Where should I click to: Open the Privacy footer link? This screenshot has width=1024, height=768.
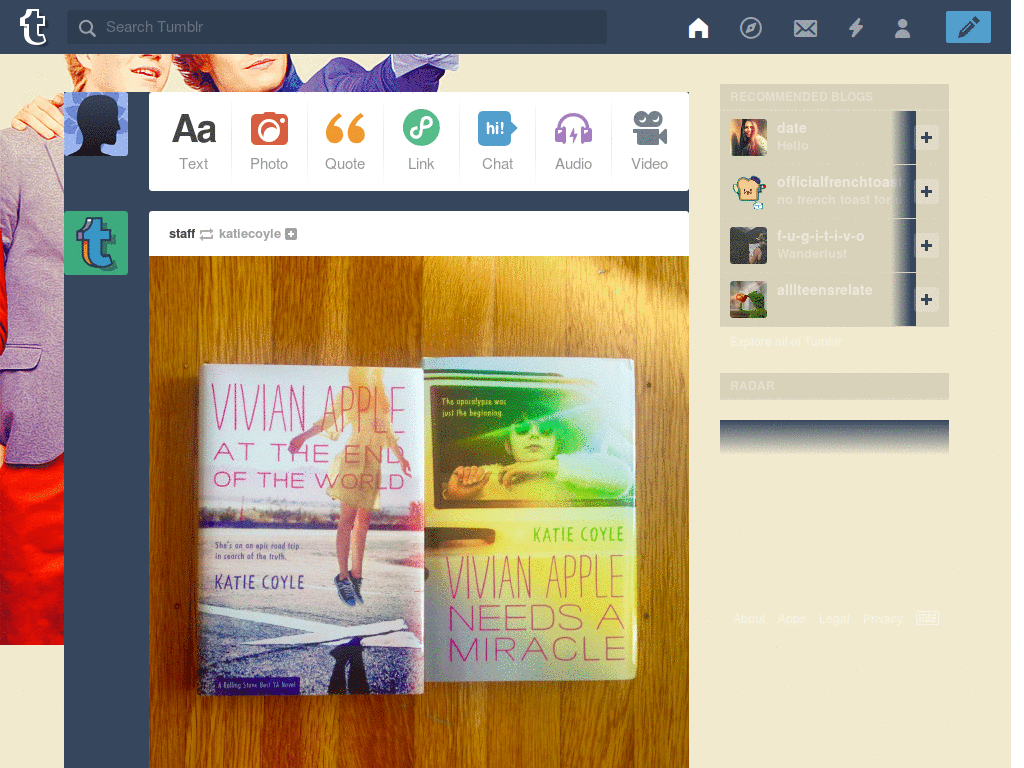[882, 618]
